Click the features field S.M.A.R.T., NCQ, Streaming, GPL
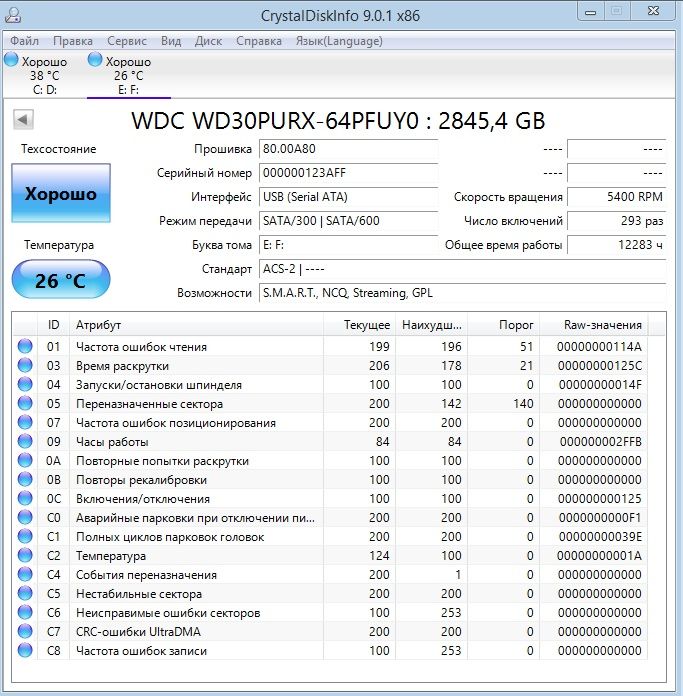683x696 pixels. pyautogui.click(x=462, y=293)
